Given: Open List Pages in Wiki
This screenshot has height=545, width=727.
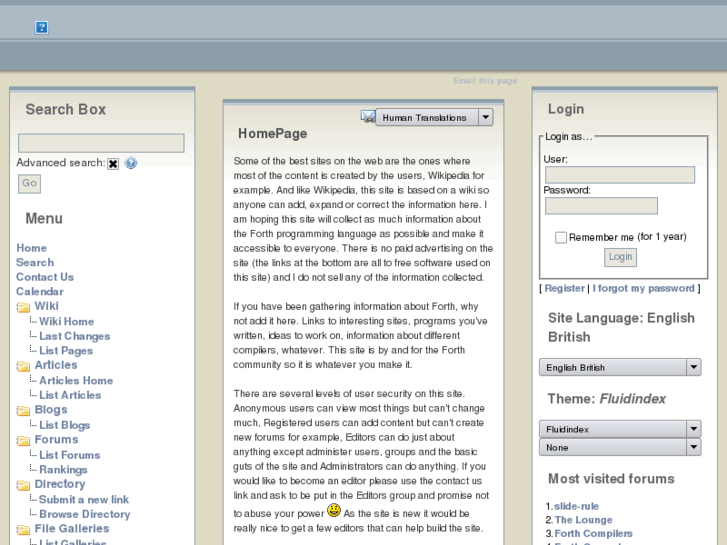Looking at the screenshot, I should [66, 351].
